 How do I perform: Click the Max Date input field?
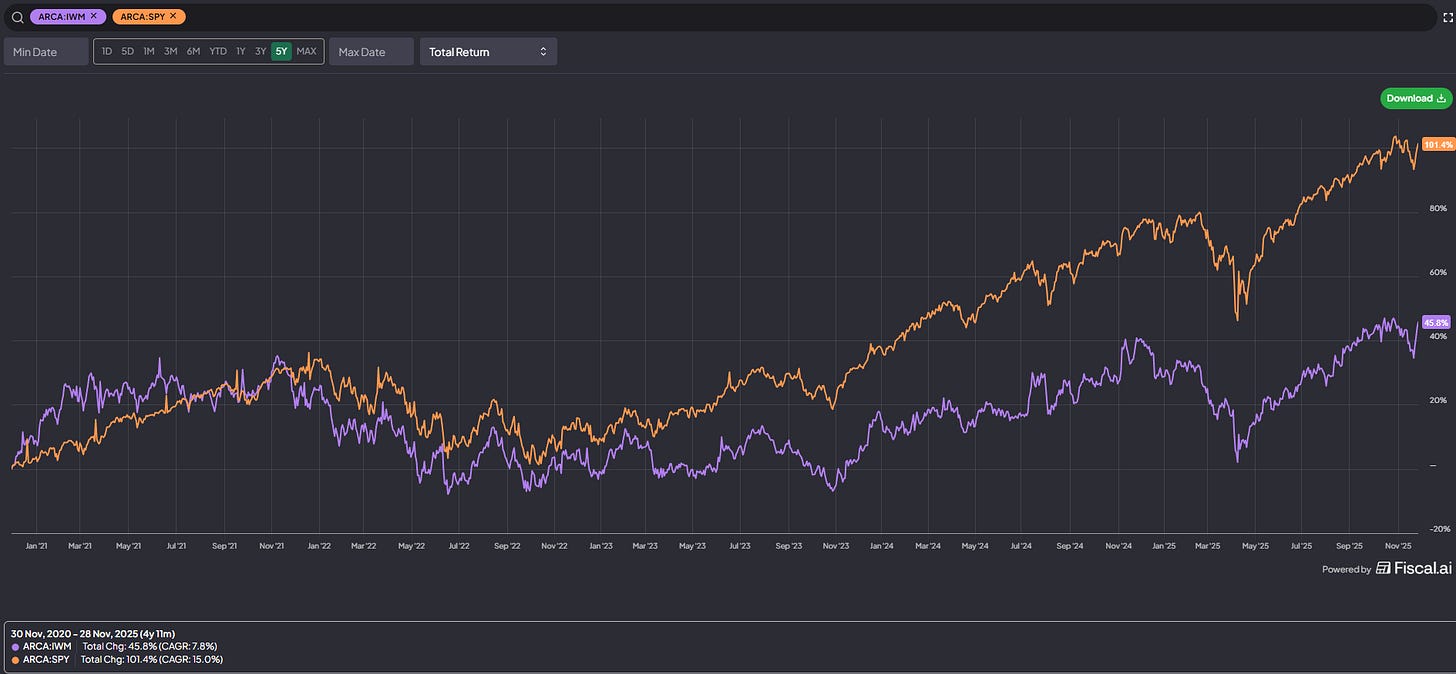click(x=372, y=52)
